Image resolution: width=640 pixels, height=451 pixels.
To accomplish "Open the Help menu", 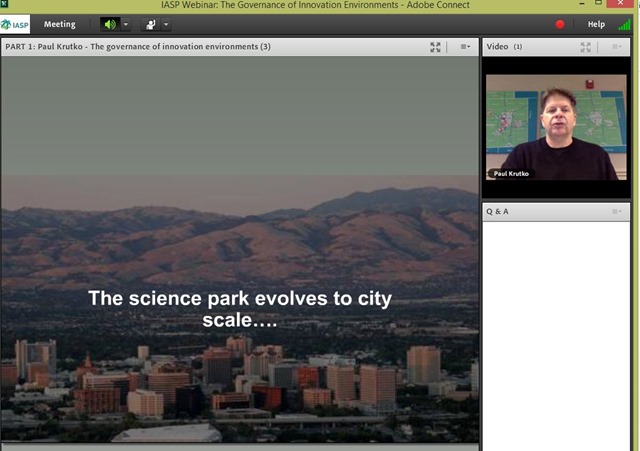I will coord(596,24).
